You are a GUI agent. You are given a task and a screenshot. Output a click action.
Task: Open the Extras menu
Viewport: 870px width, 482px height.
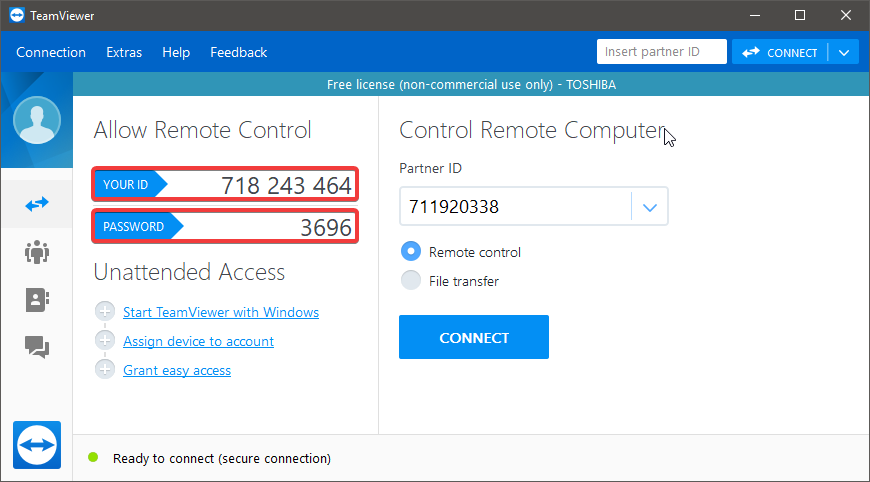click(x=124, y=52)
